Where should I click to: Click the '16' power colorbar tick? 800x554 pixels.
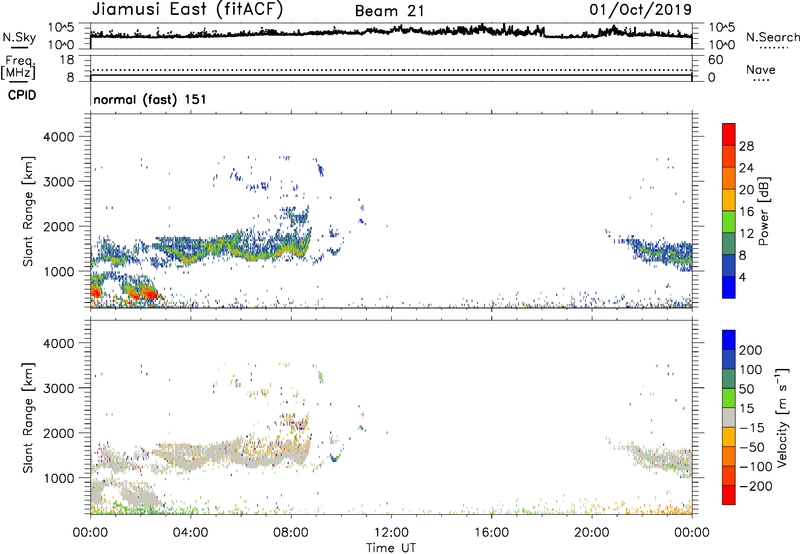[x=746, y=212]
